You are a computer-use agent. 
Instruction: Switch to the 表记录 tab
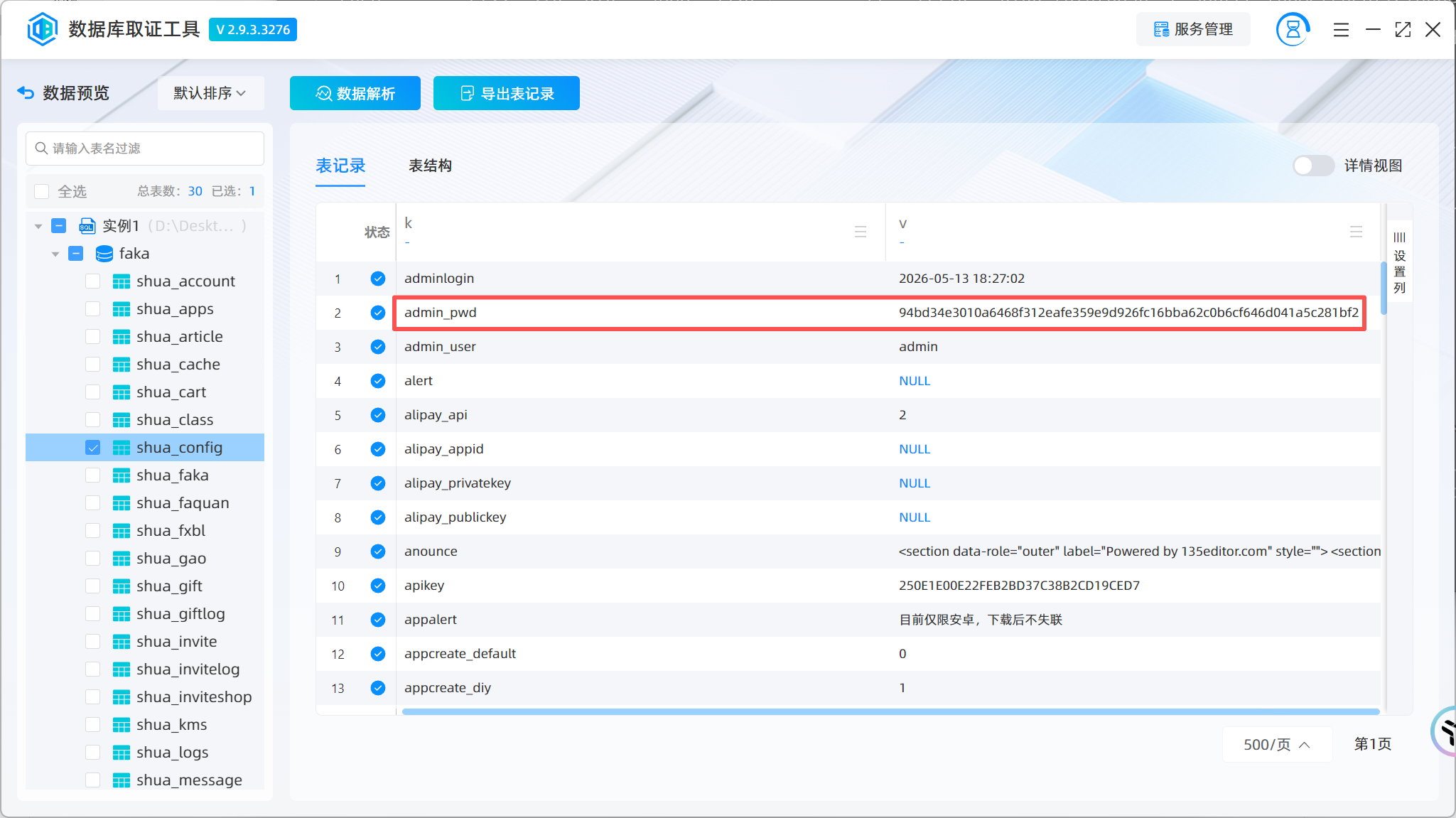click(340, 166)
